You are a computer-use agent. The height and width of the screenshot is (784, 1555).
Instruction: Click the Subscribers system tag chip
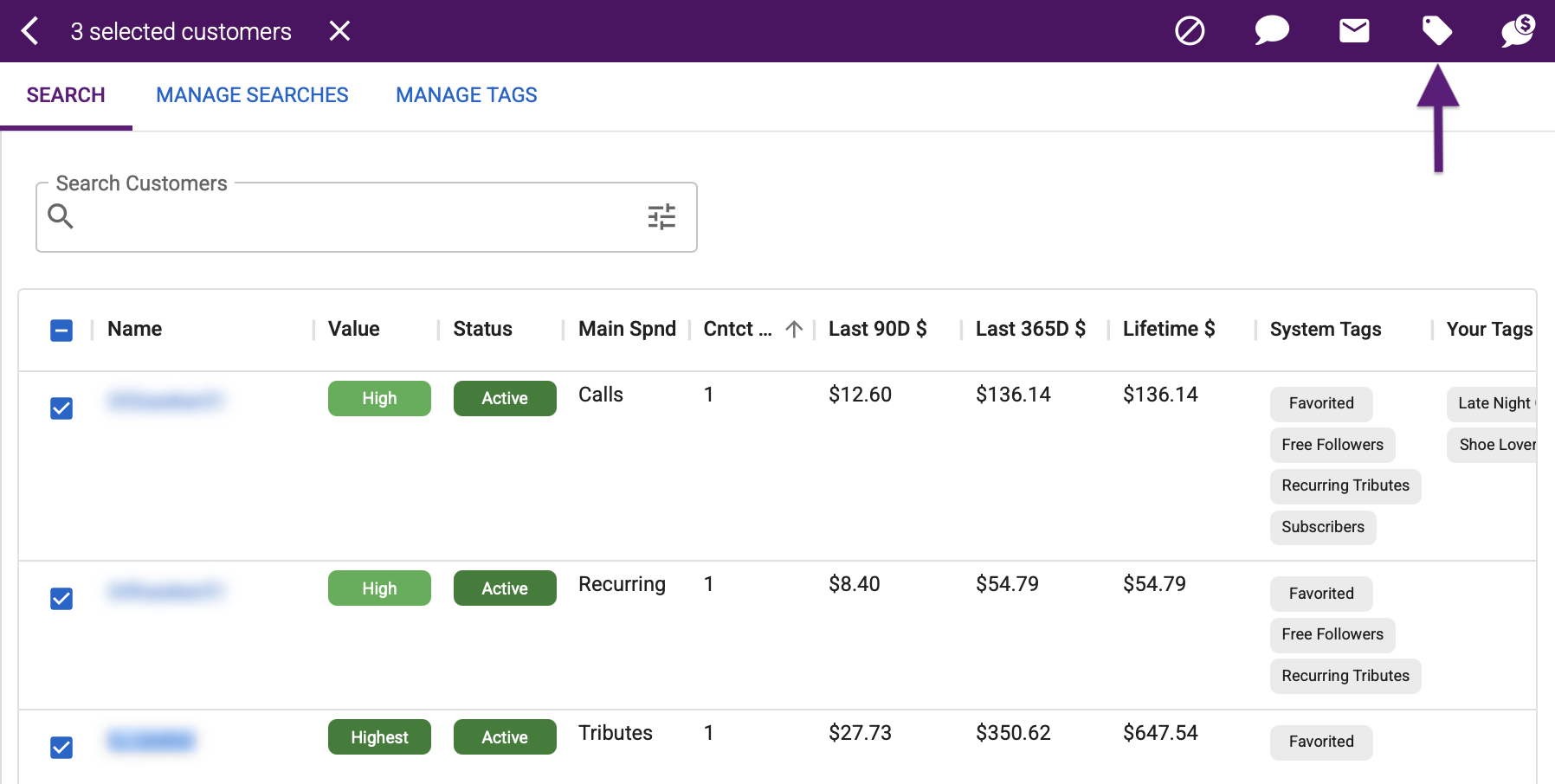pyautogui.click(x=1323, y=527)
